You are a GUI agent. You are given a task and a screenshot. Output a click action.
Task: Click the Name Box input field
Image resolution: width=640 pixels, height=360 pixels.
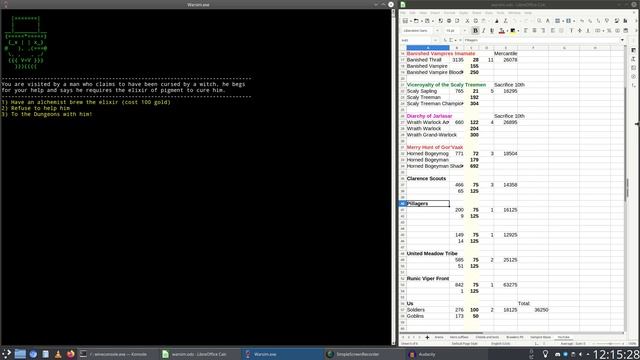click(416, 40)
